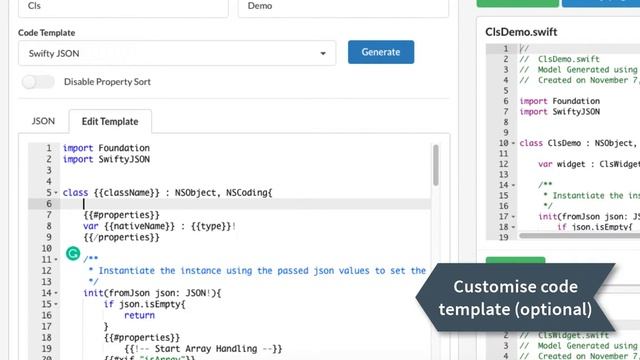Collapse ClsDemo.swift comment fold at line 14
Screen dimensions: 640x360
(513, 185)
